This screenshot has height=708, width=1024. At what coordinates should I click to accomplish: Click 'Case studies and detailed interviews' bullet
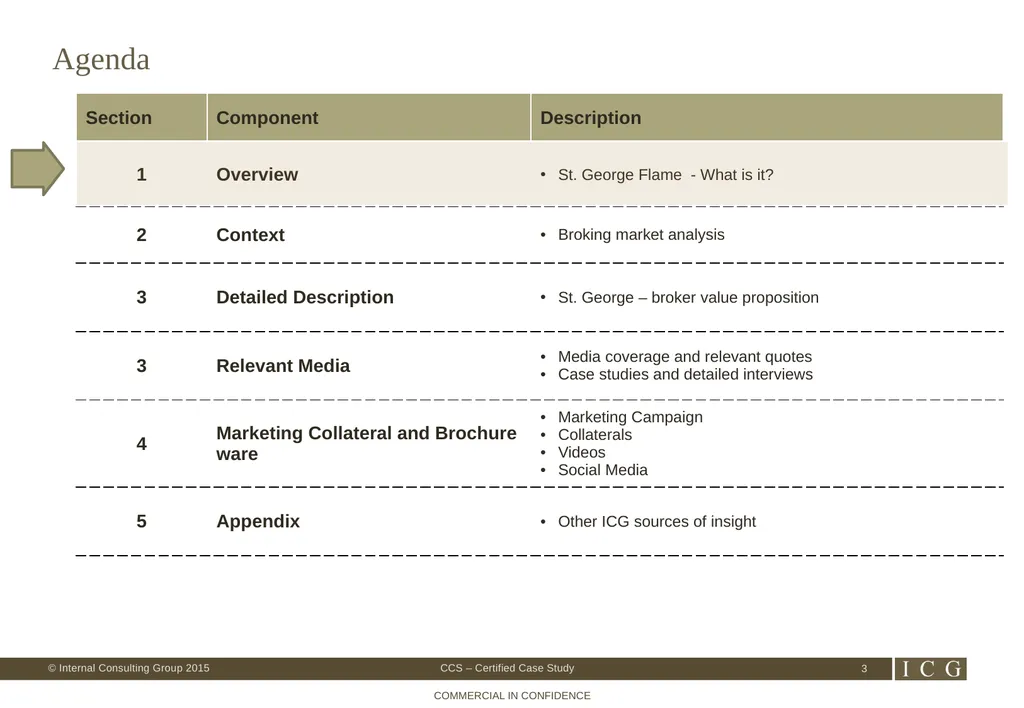coord(685,374)
